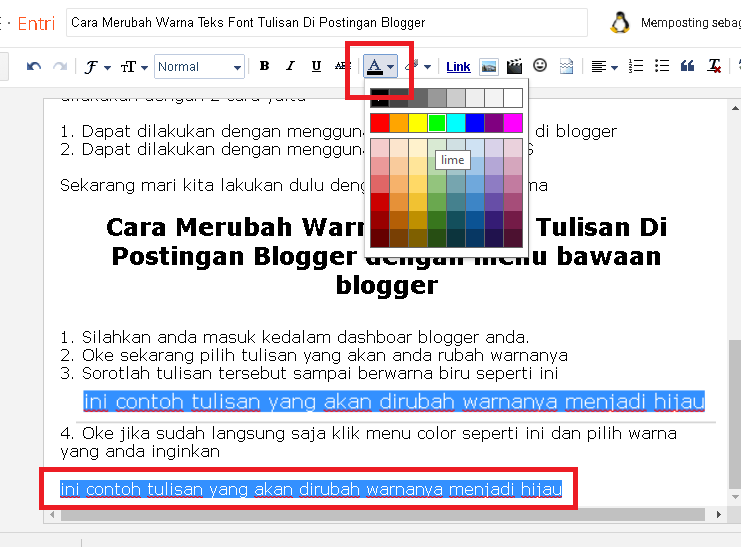Remove formatting from selection
Image resolution: width=741 pixels, height=547 pixels.
coord(714,66)
